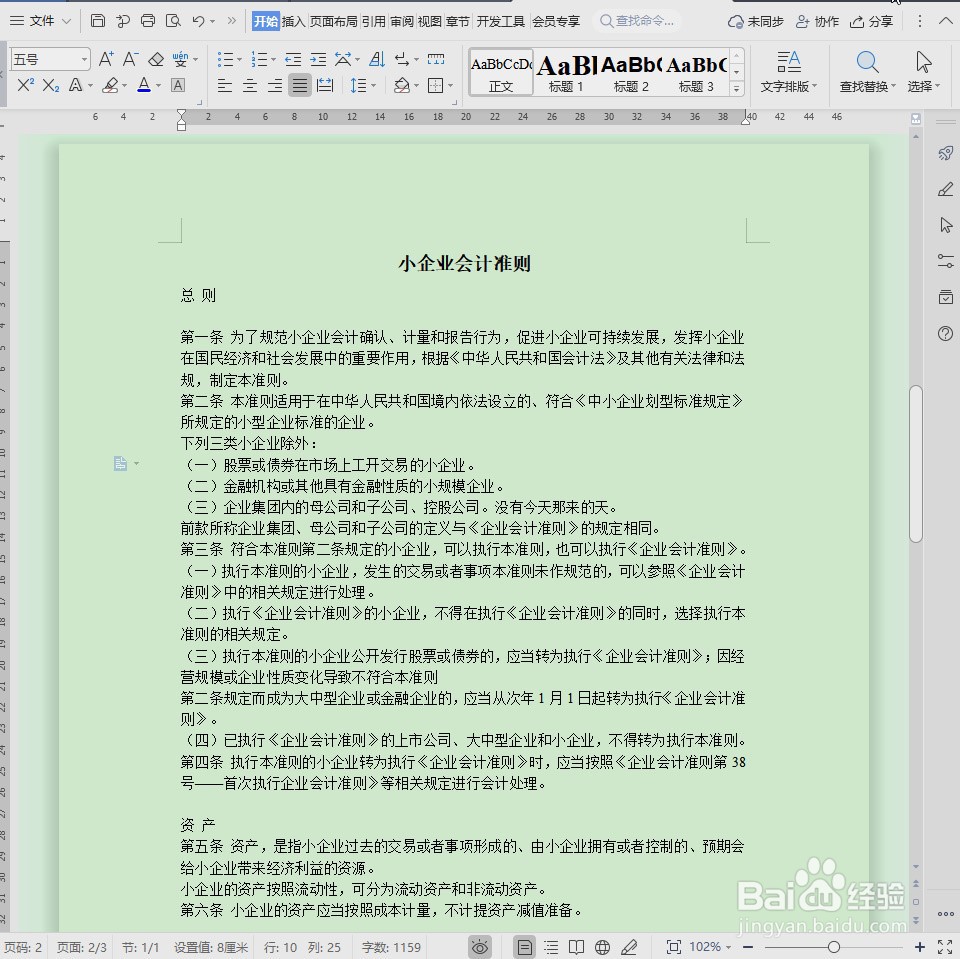The height and width of the screenshot is (959, 960).
Task: Click the 查找命令 search box
Action: pyautogui.click(x=637, y=21)
